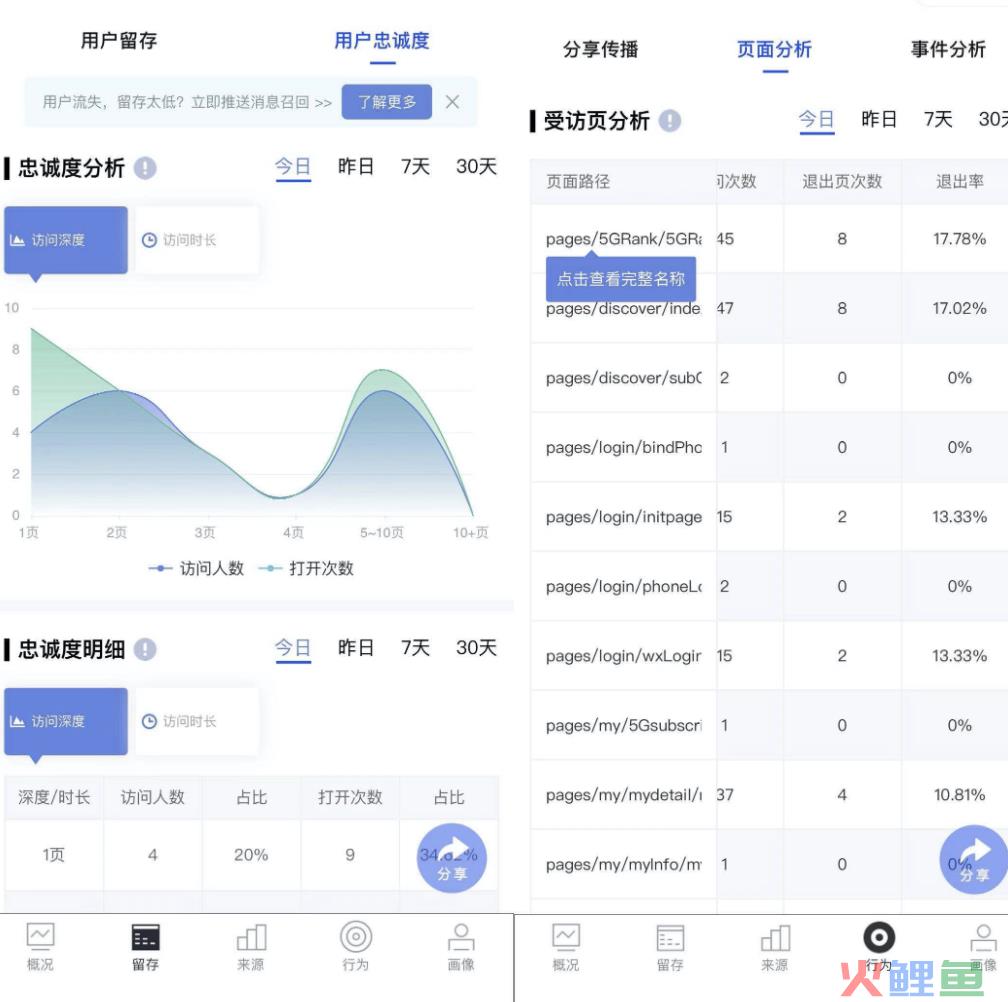Tap 点击查看完整名称 tooltip
Viewport: 1008px width, 1002px height.
620,279
